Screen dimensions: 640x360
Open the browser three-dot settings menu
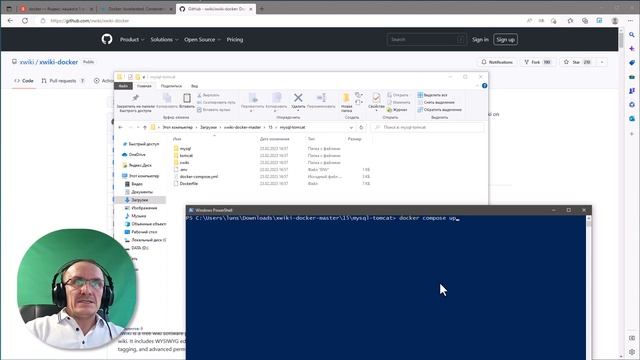tap(631, 20)
